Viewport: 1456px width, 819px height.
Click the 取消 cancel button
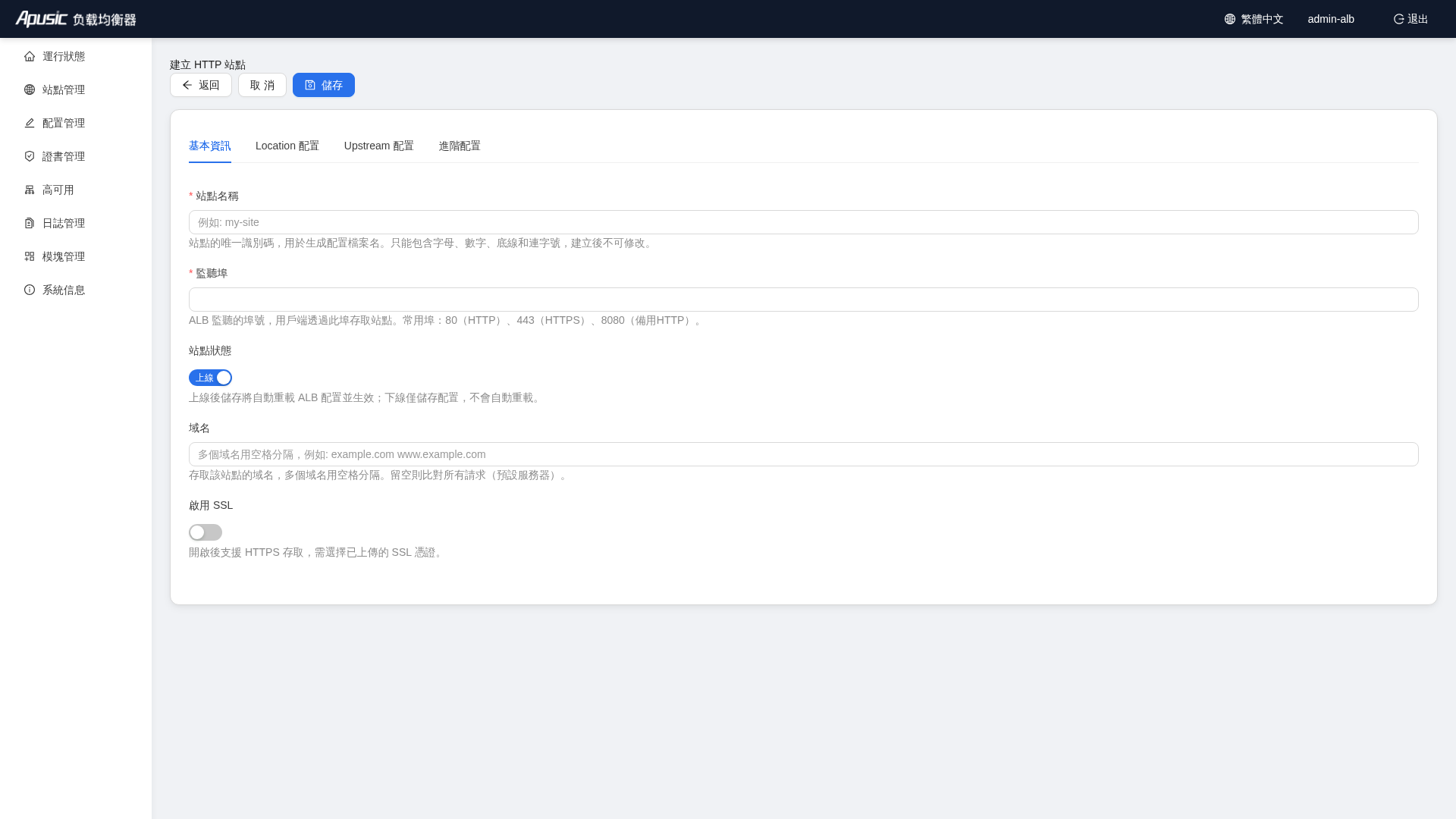262,85
